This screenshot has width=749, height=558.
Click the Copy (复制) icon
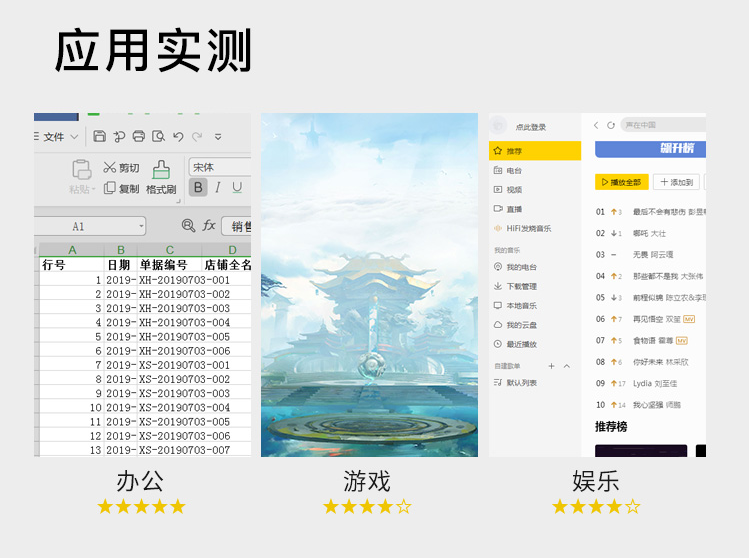110,188
